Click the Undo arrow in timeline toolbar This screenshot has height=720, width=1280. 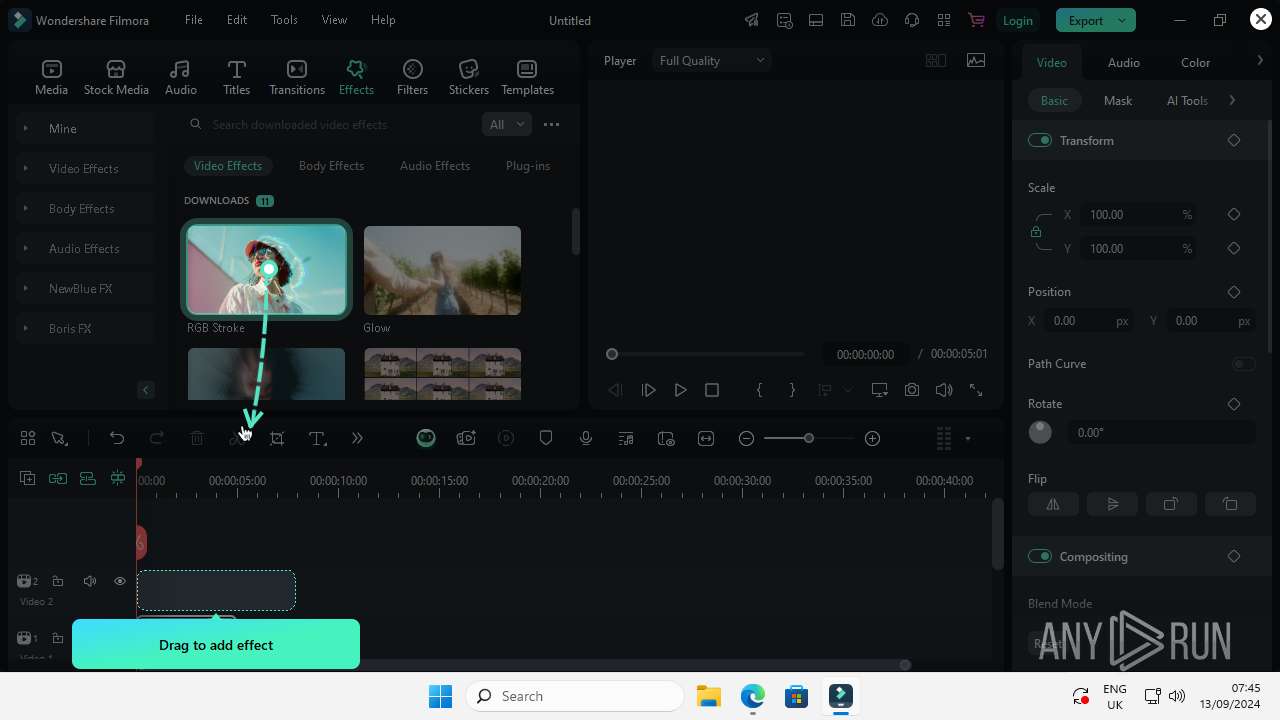pos(117,438)
